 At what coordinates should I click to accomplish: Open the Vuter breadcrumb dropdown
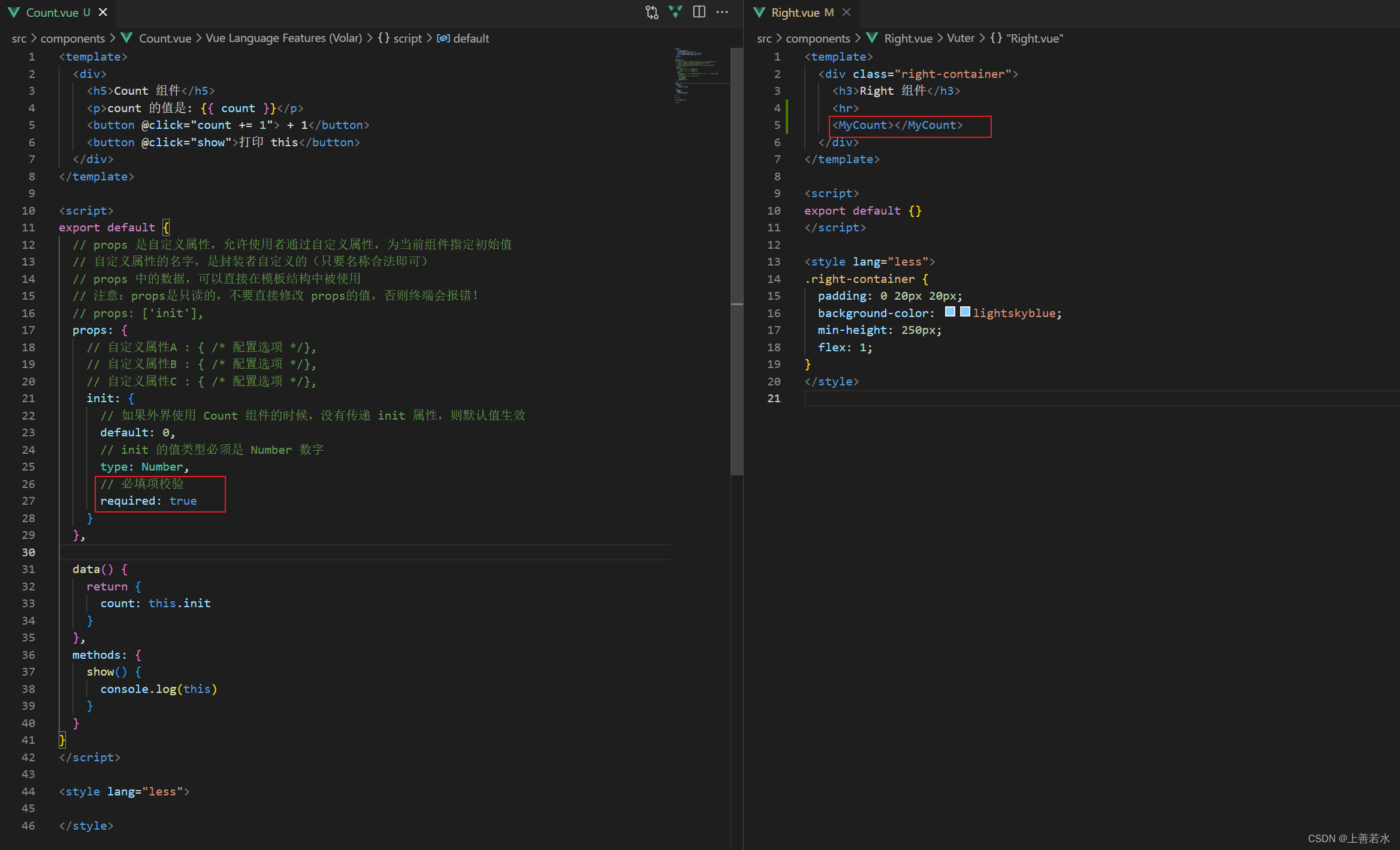click(960, 38)
